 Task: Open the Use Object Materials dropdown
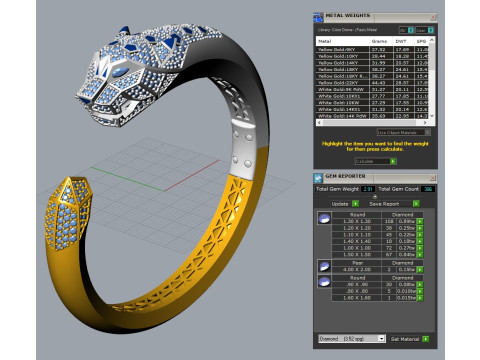coord(403,133)
